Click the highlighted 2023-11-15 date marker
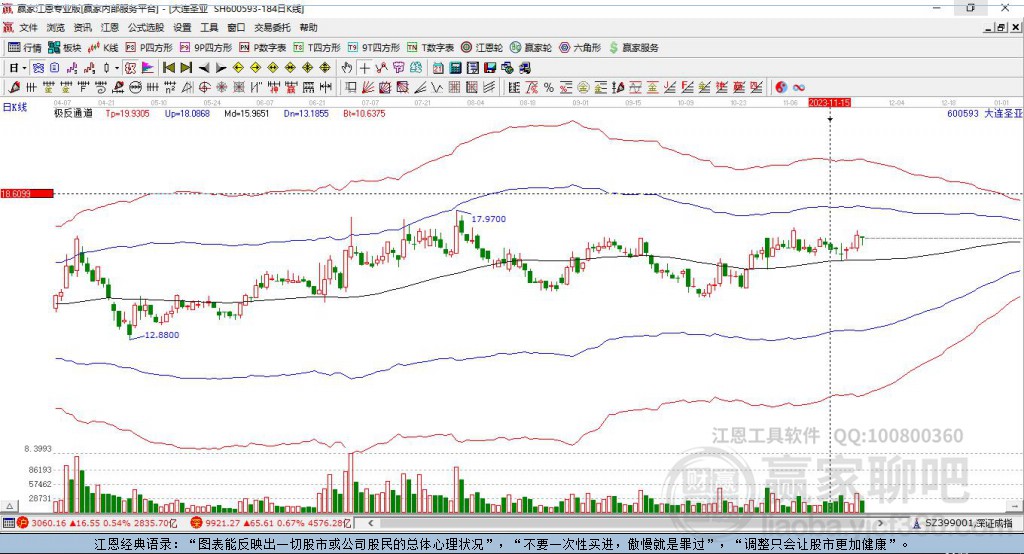This screenshot has height=554, width=1024. coord(829,103)
